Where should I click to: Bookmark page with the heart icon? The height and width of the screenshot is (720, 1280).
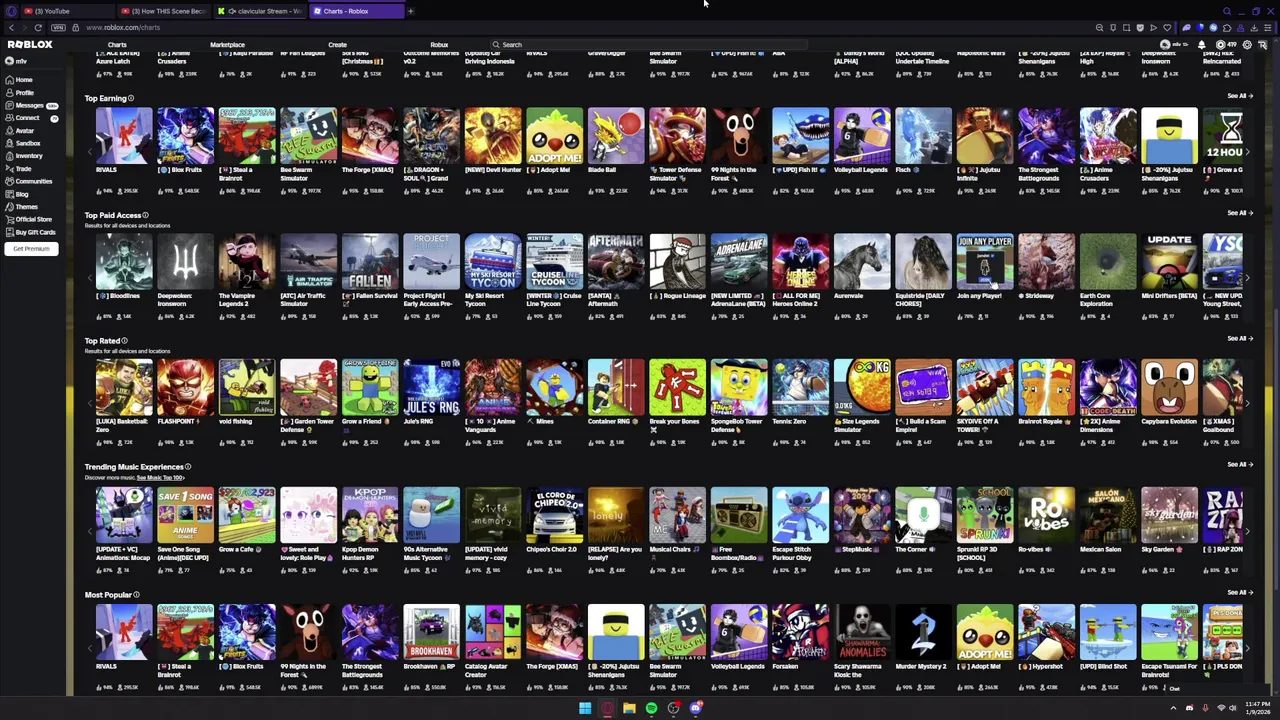[1166, 28]
